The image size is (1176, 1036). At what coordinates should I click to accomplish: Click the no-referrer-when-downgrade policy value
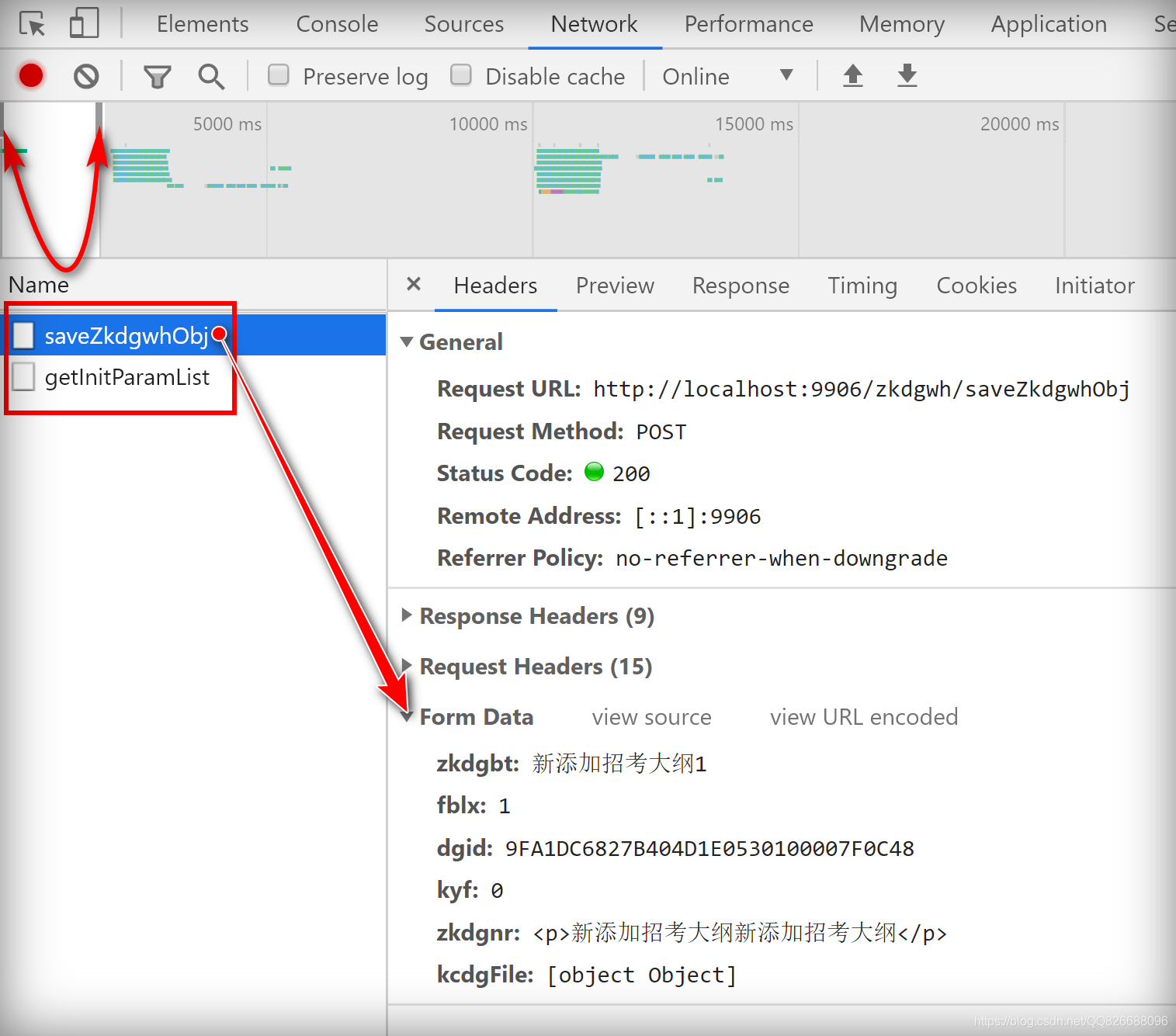pyautogui.click(x=782, y=559)
